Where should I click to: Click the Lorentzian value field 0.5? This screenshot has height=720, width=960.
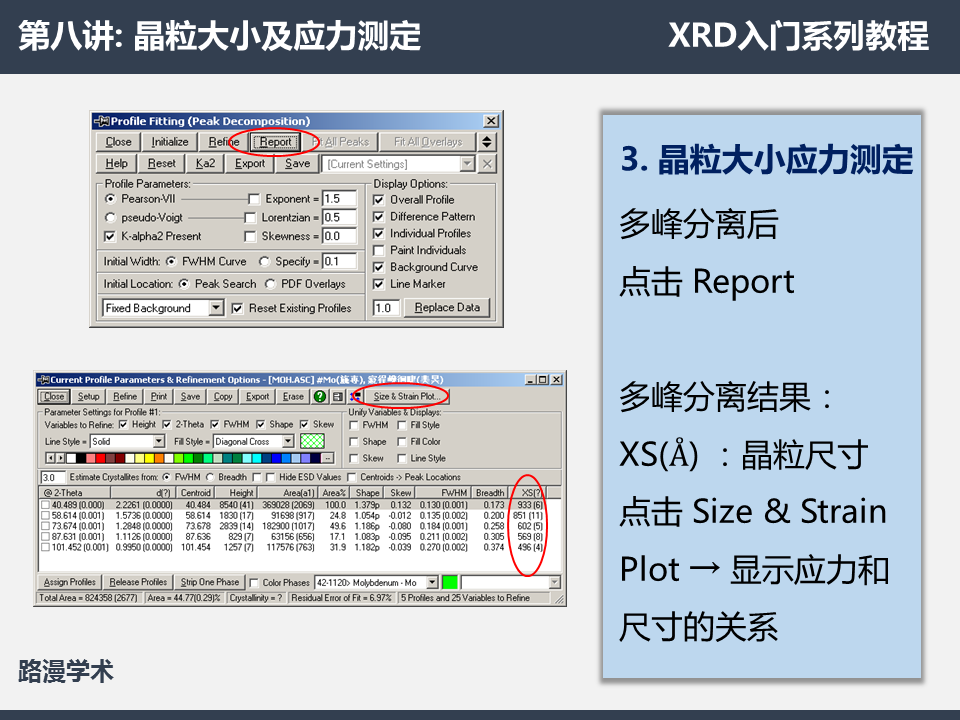click(x=339, y=217)
